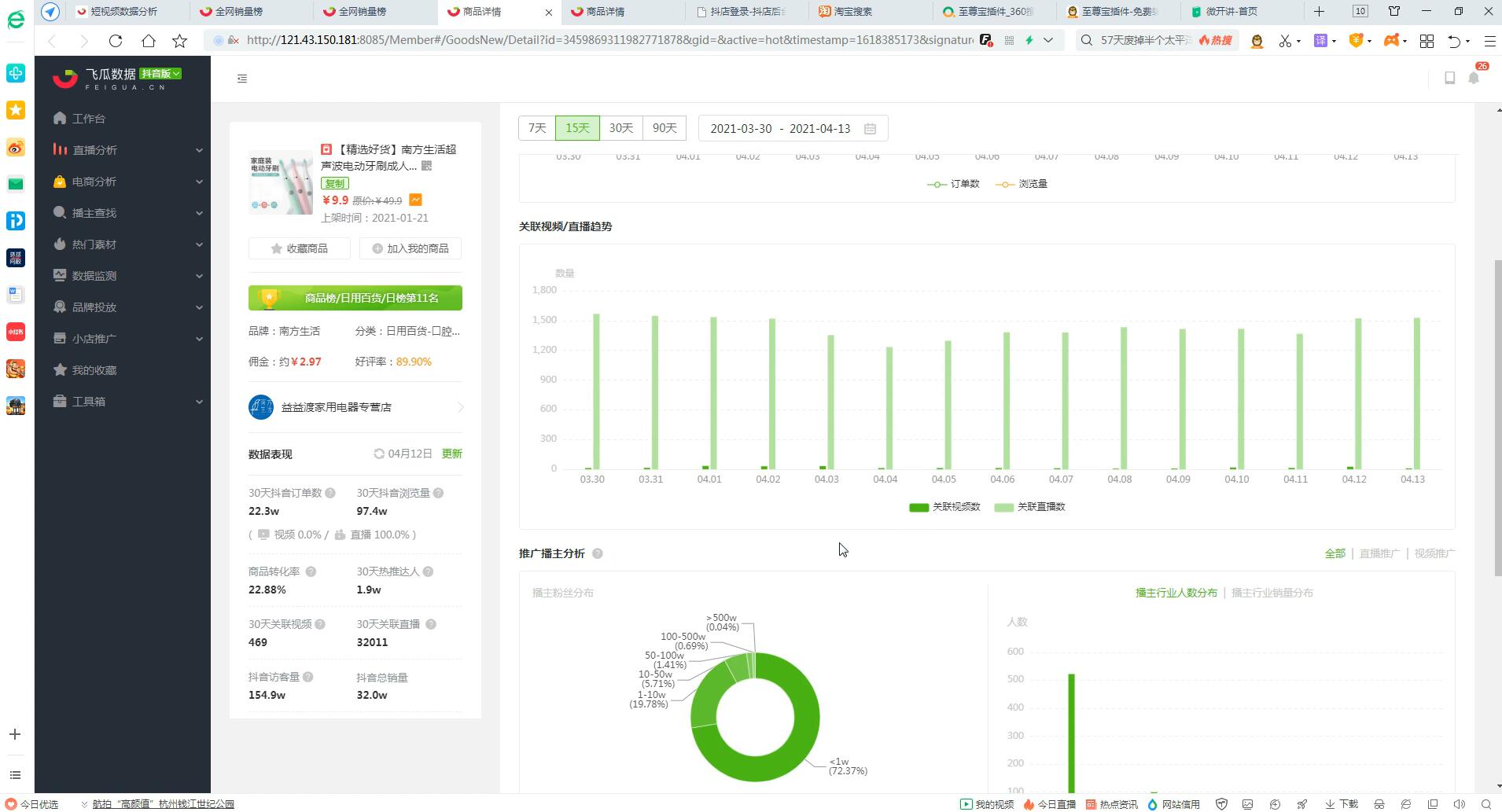The width and height of the screenshot is (1502, 812).
Task: Open 益益渡家用电器专营店 shop row
Action: [355, 407]
